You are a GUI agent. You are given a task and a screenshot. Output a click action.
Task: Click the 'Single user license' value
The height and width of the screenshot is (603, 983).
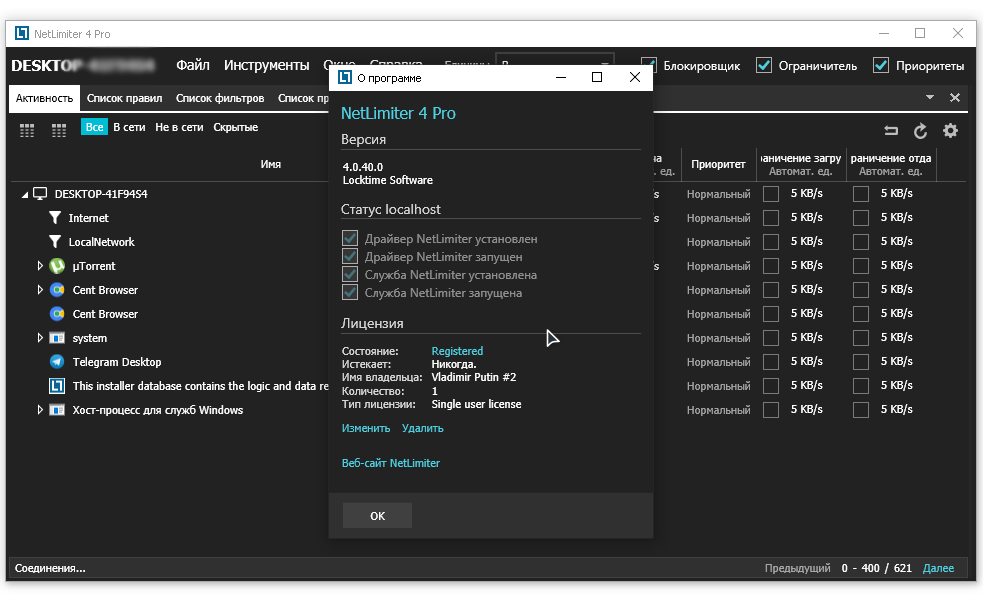pos(476,404)
